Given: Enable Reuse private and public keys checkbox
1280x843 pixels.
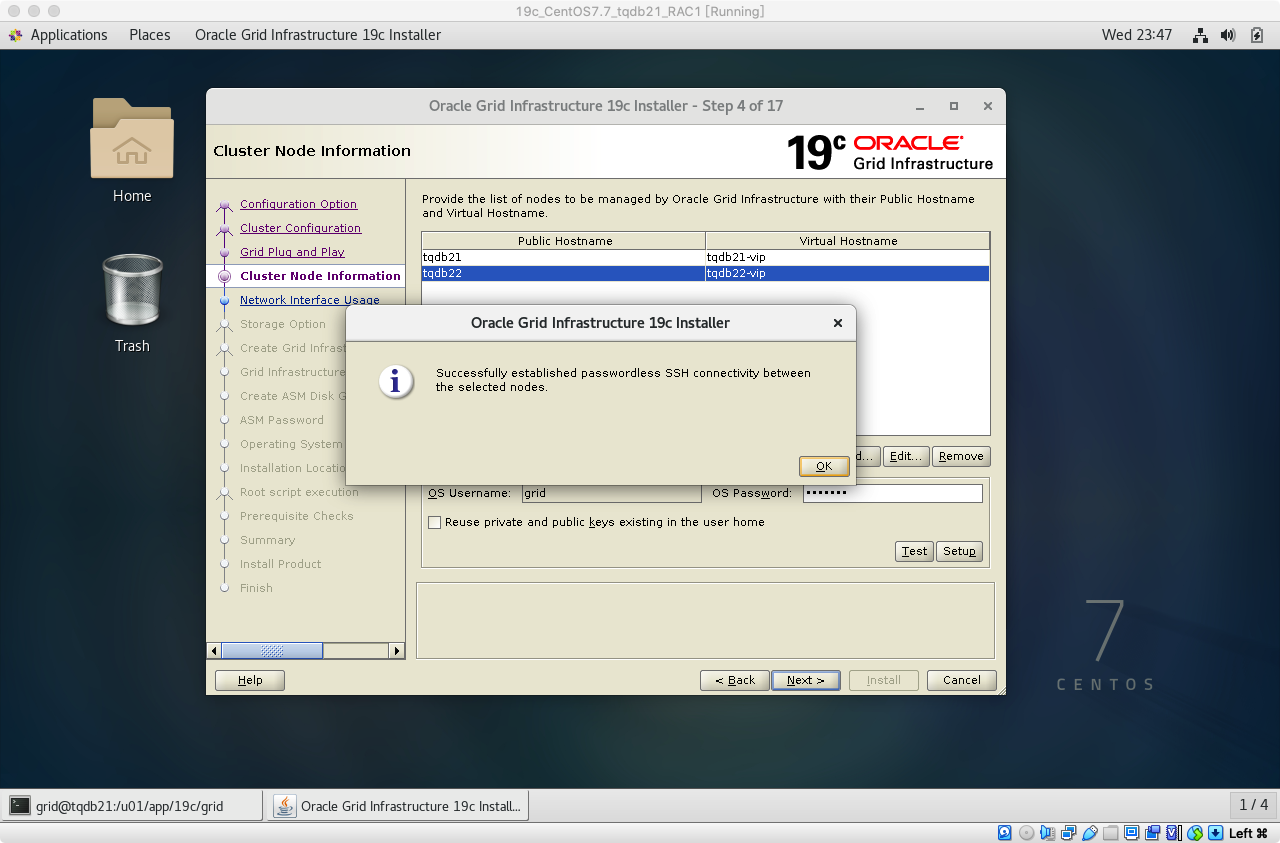Looking at the screenshot, I should pyautogui.click(x=434, y=522).
